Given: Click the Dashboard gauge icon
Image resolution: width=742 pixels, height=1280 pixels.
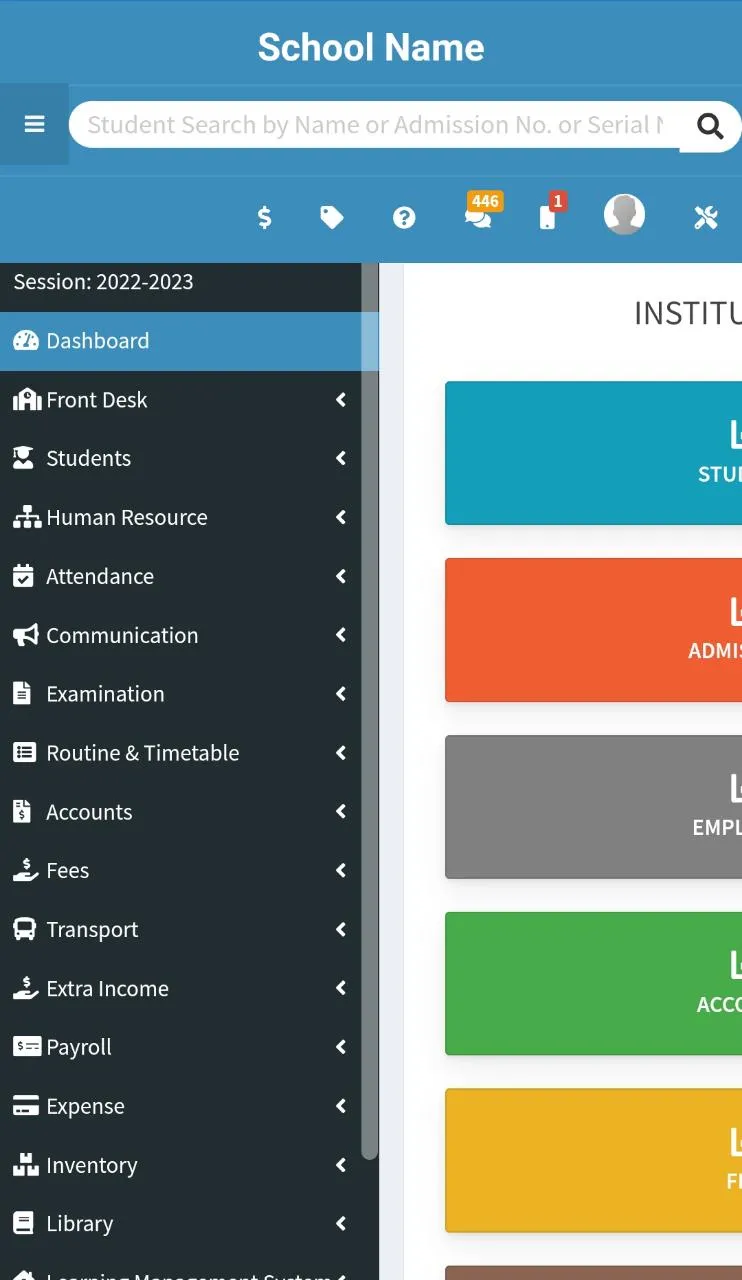Looking at the screenshot, I should (x=25, y=341).
